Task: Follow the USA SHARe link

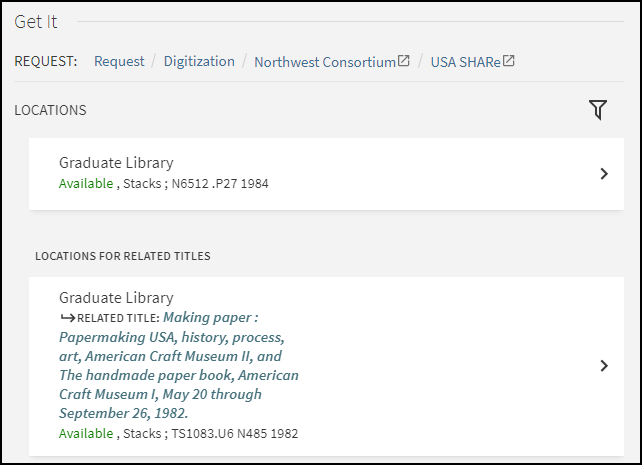Action: [x=465, y=62]
